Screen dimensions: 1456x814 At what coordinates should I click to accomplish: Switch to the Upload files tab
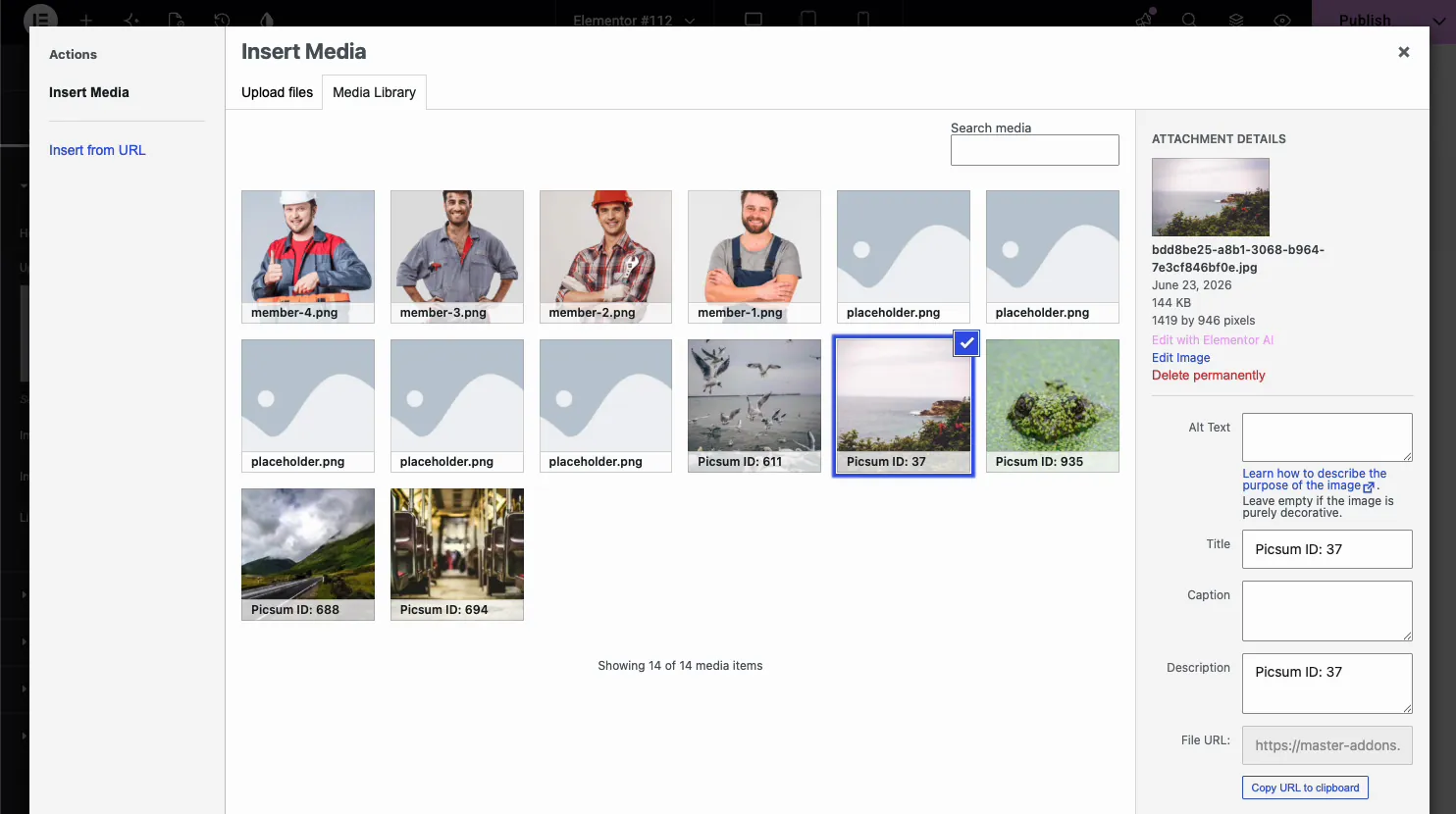pyautogui.click(x=277, y=92)
